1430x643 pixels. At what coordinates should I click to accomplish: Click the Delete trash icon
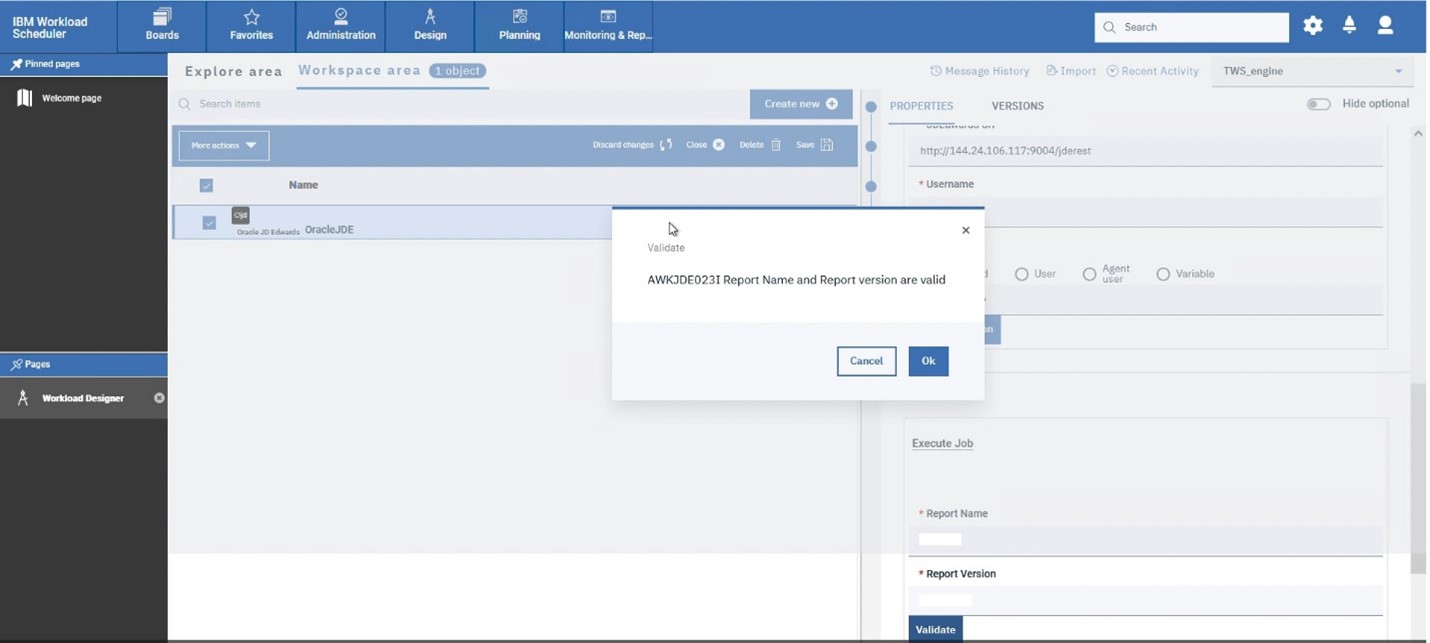click(774, 145)
